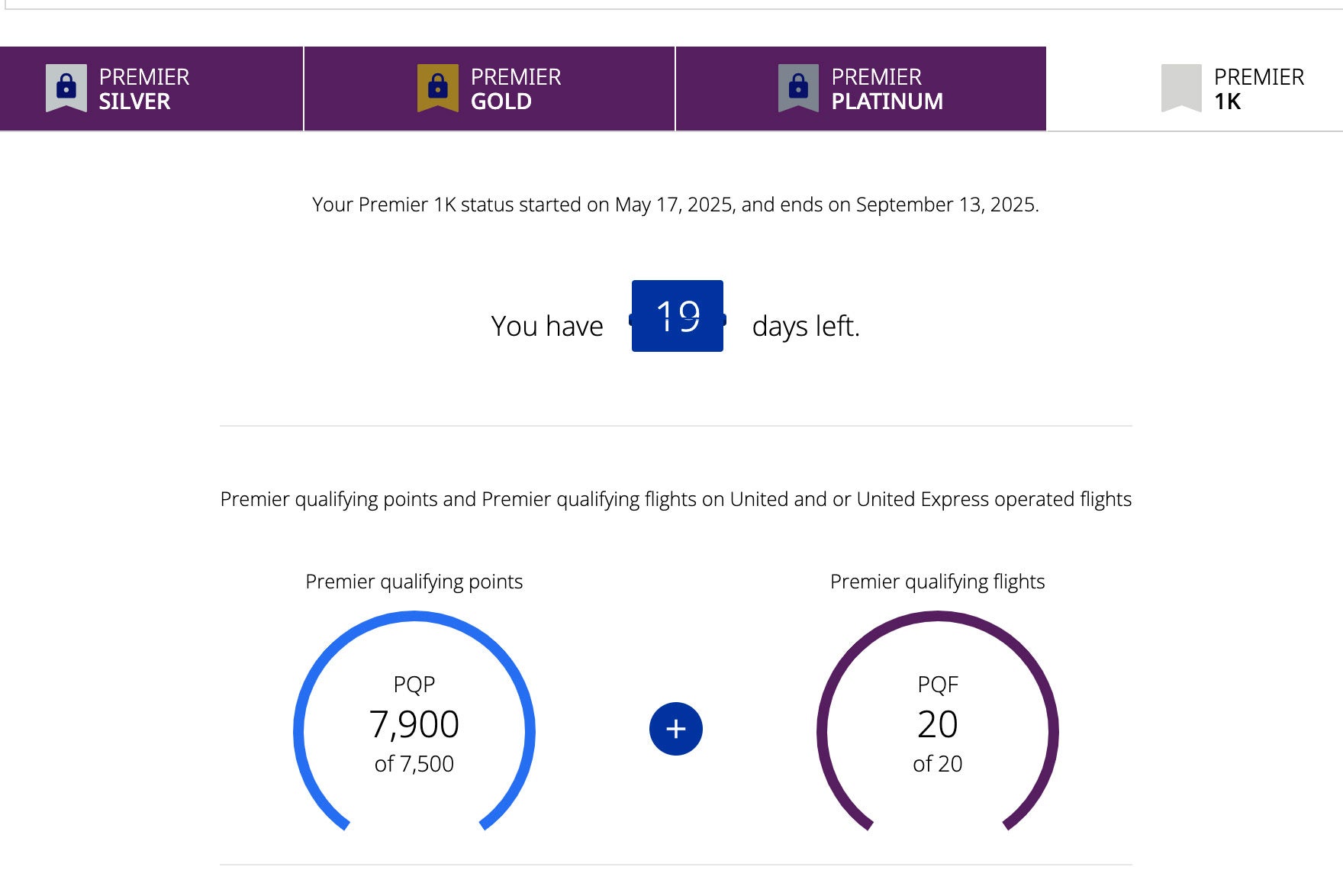Open the Premier Platinum tab
Viewport: 1343px width, 896px height.
tap(862, 88)
